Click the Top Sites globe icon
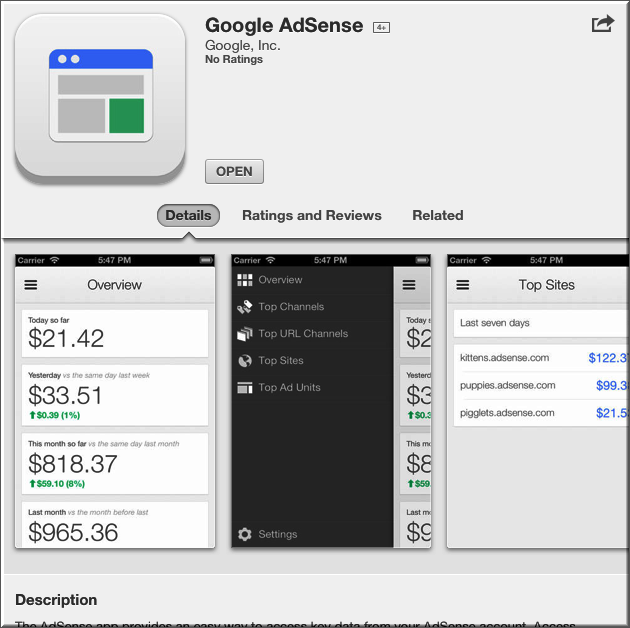Viewport: 630px width, 628px height. [245, 361]
